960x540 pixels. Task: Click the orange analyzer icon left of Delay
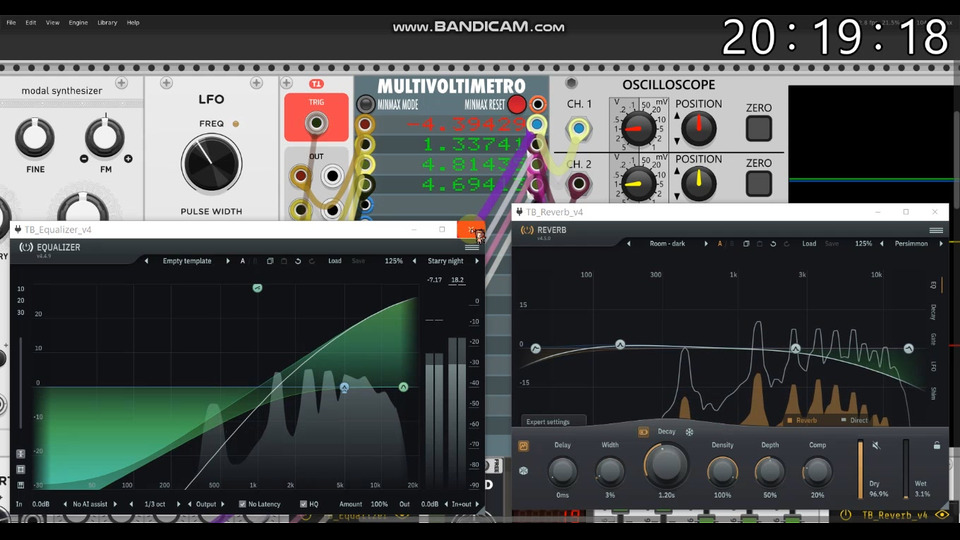point(523,446)
